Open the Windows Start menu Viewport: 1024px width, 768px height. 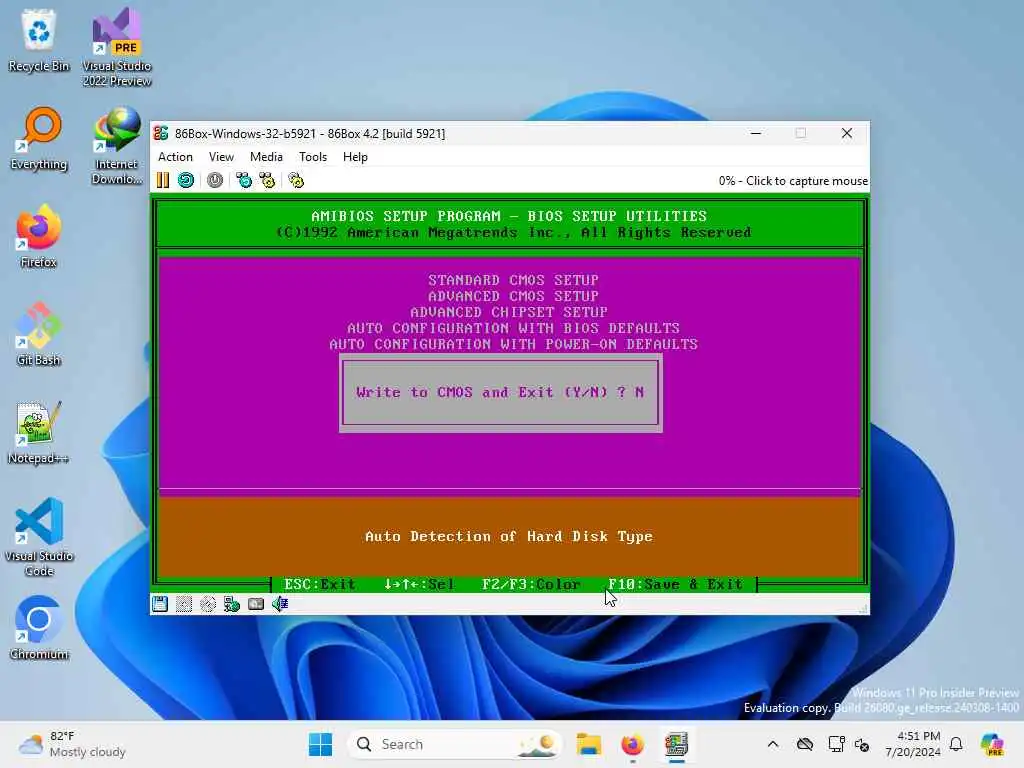320,744
